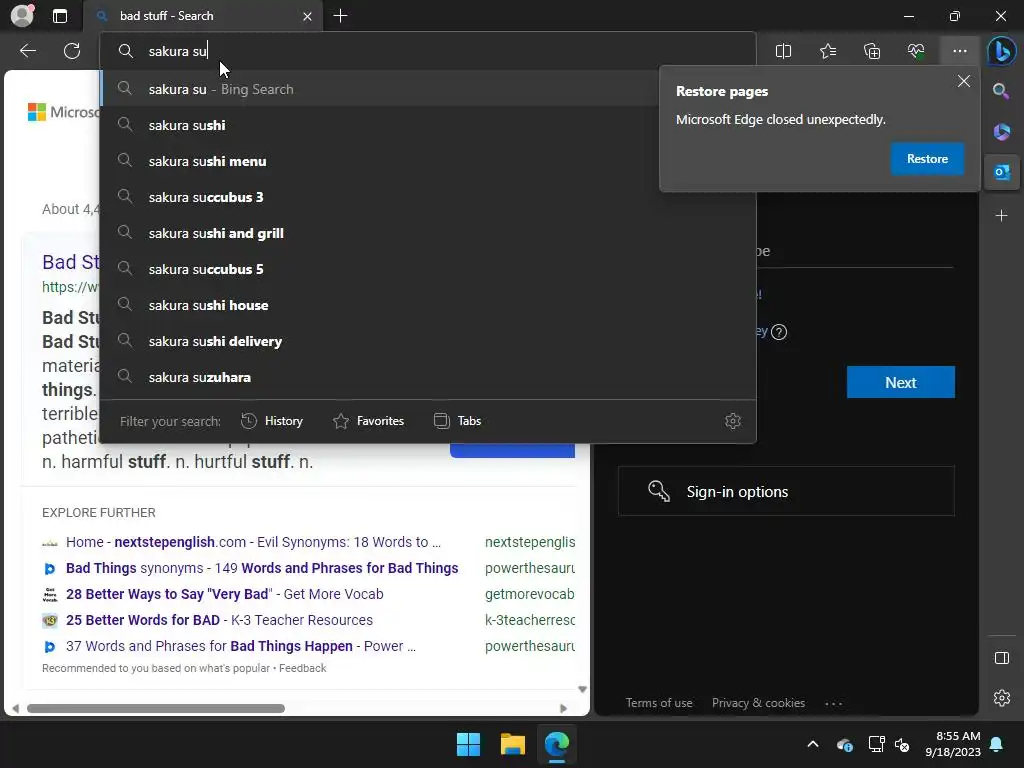
Task: Open Sign-in options
Action: pyautogui.click(x=786, y=491)
